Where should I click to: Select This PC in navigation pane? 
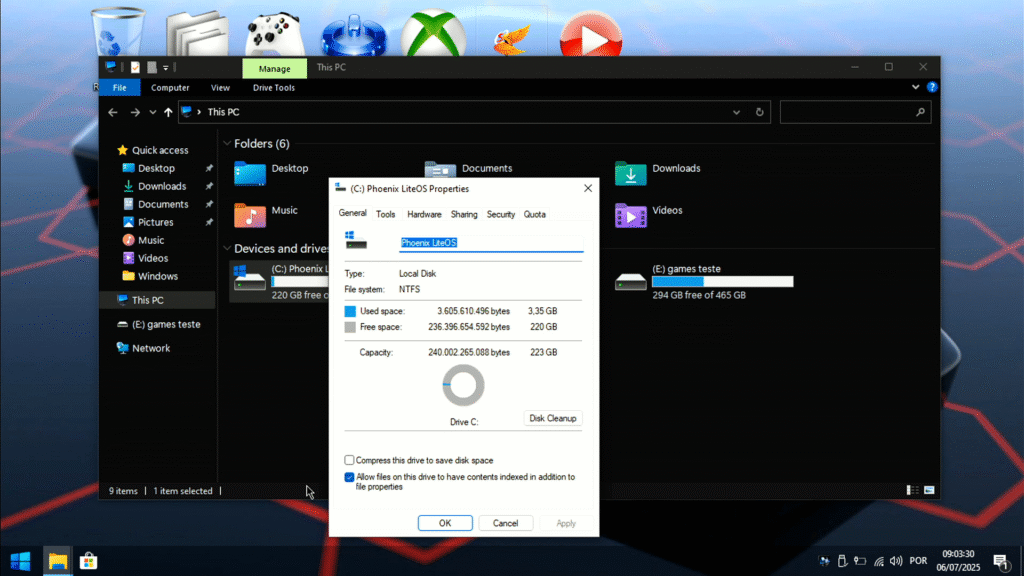pyautogui.click(x=148, y=300)
